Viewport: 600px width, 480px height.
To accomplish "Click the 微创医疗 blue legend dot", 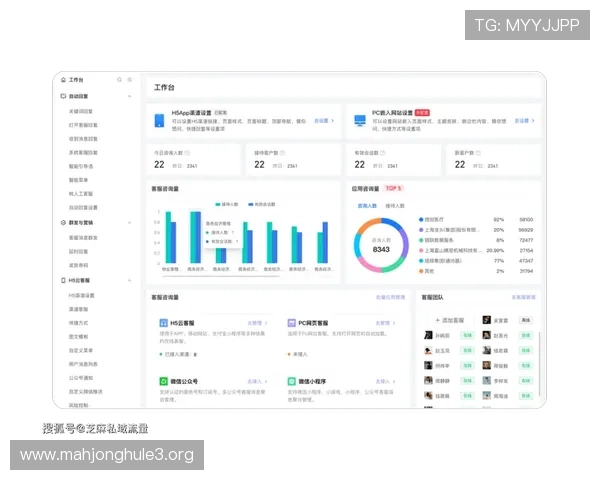I will click(x=423, y=218).
